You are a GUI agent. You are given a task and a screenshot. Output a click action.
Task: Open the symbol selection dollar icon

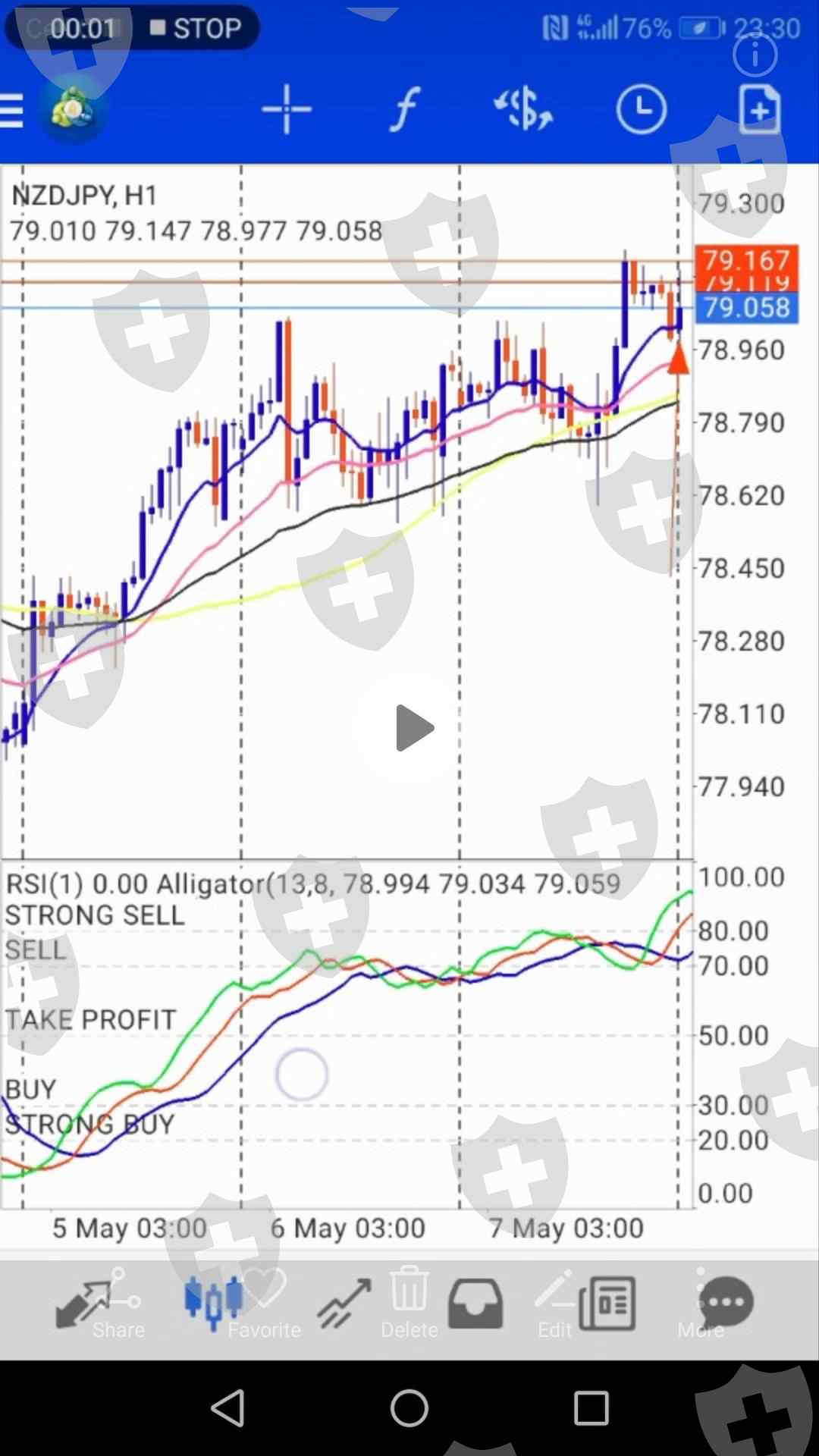pyautogui.click(x=523, y=110)
